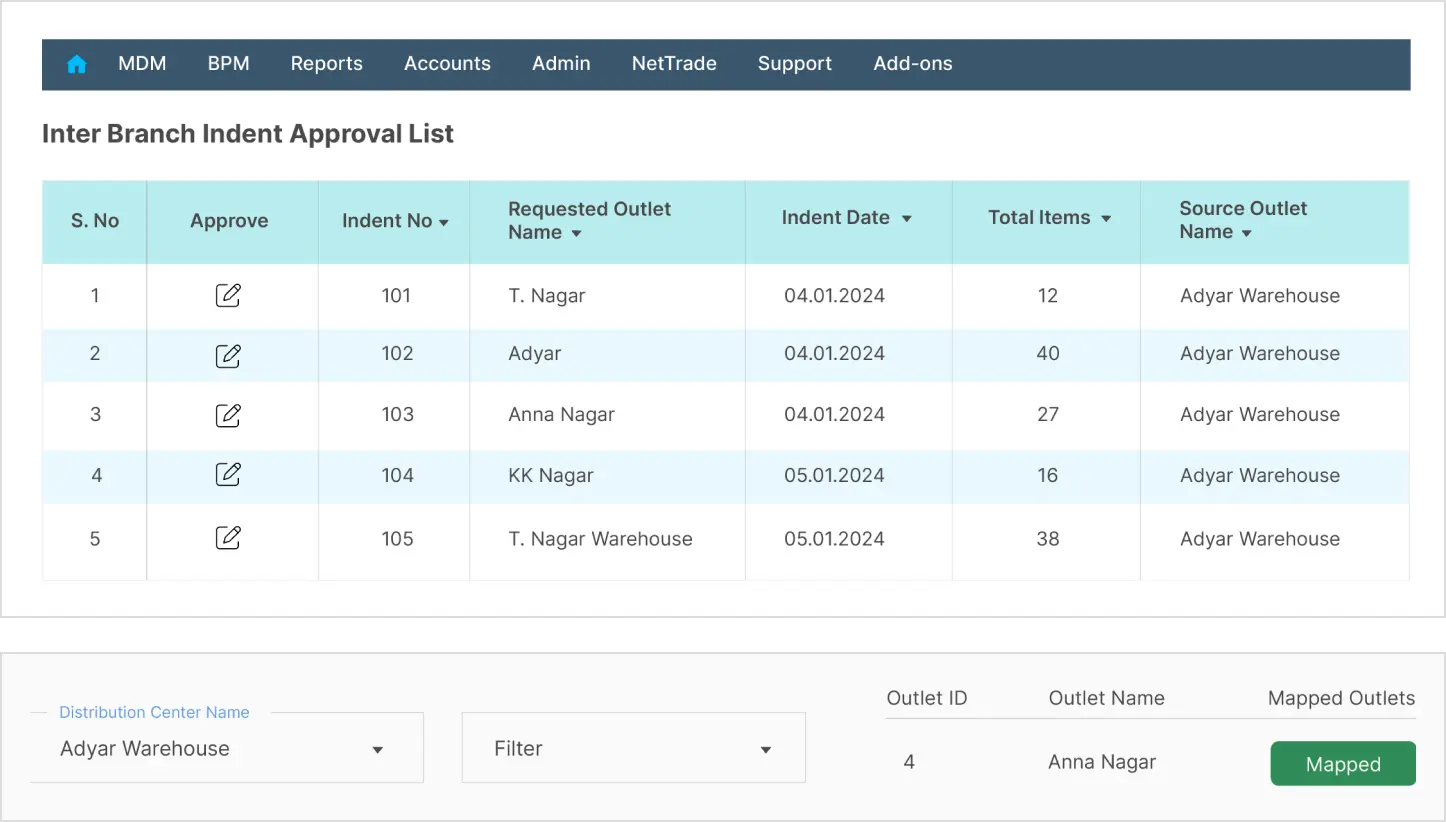Open the Reports menu

pos(326,63)
